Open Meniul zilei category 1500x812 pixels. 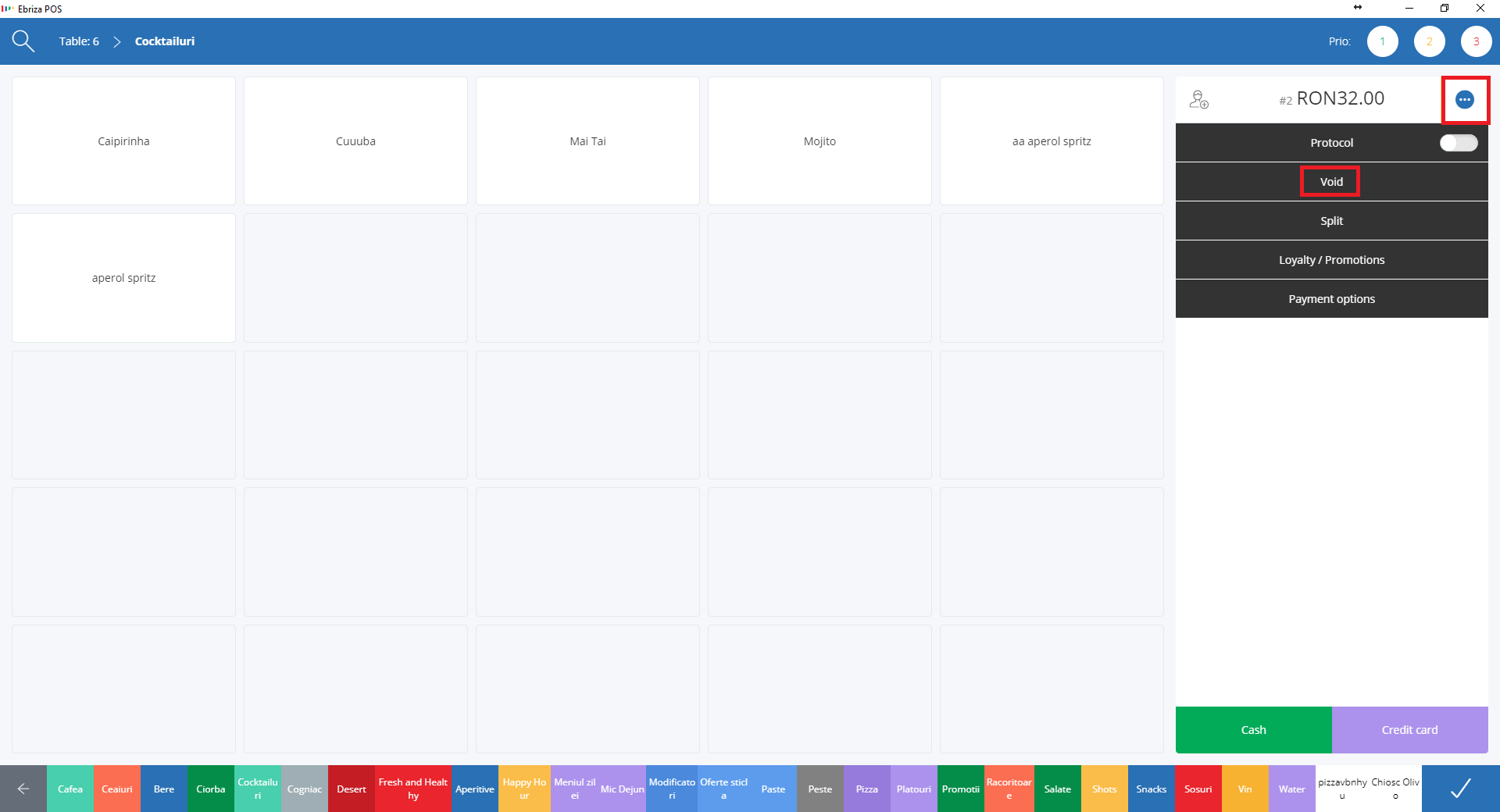click(575, 789)
